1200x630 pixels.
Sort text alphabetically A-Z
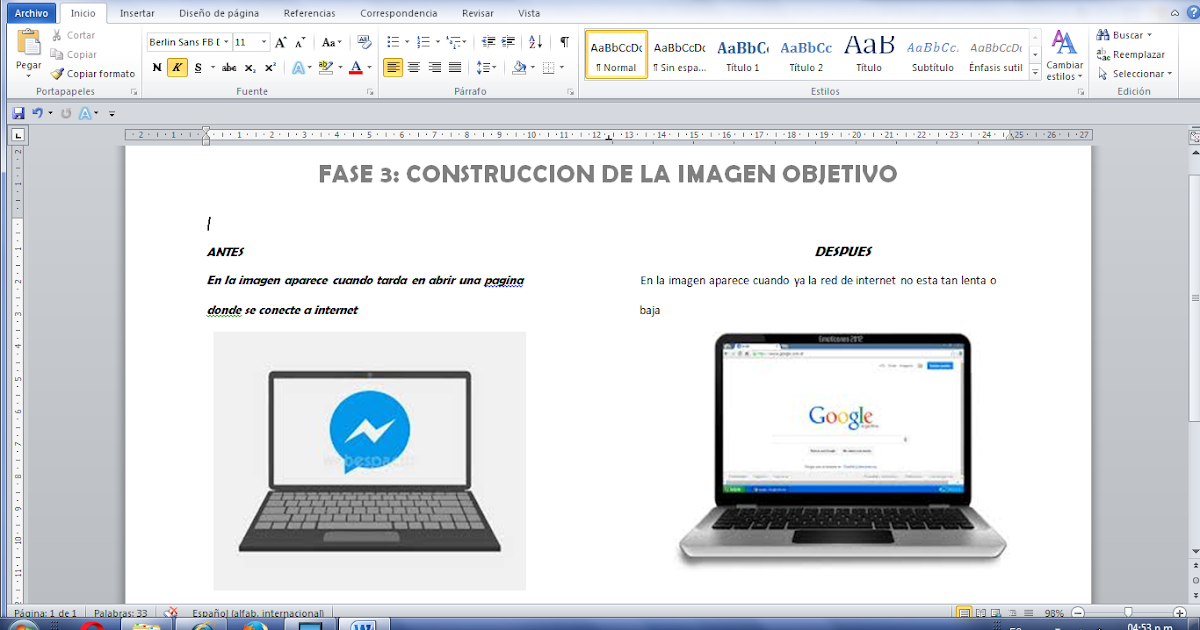point(535,42)
